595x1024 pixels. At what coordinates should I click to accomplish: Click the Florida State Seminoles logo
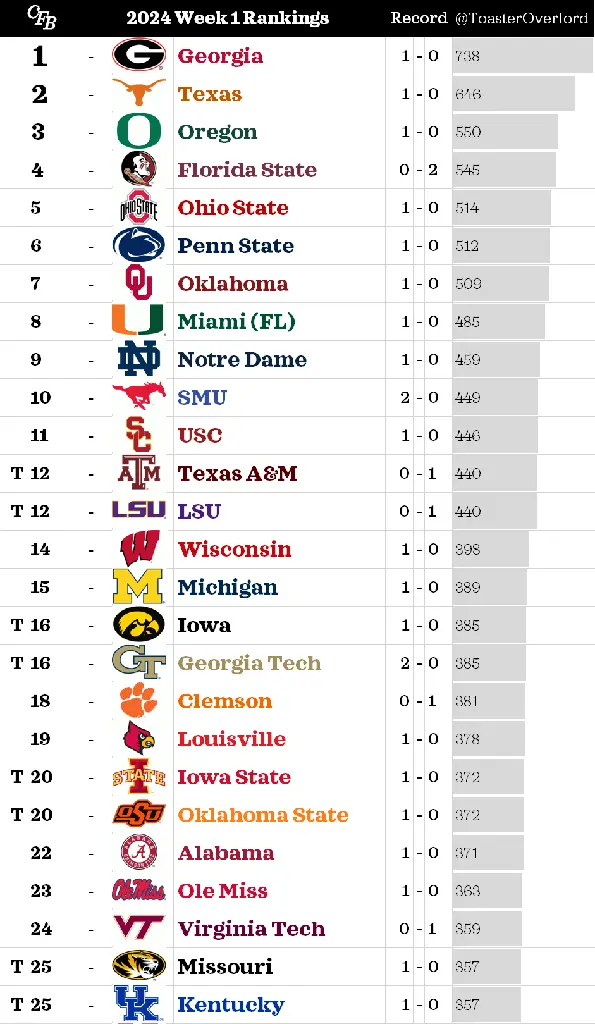click(139, 169)
